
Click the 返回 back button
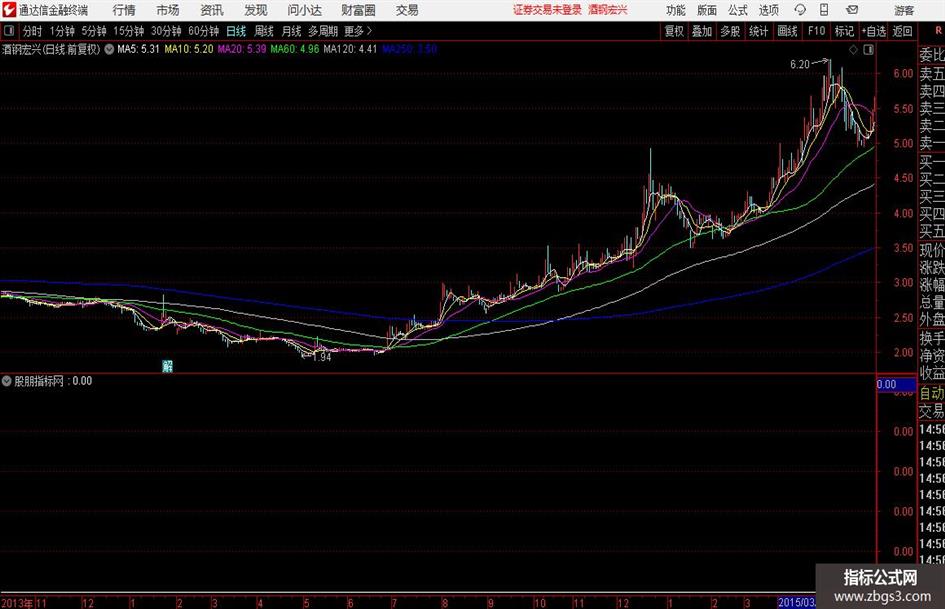902,31
